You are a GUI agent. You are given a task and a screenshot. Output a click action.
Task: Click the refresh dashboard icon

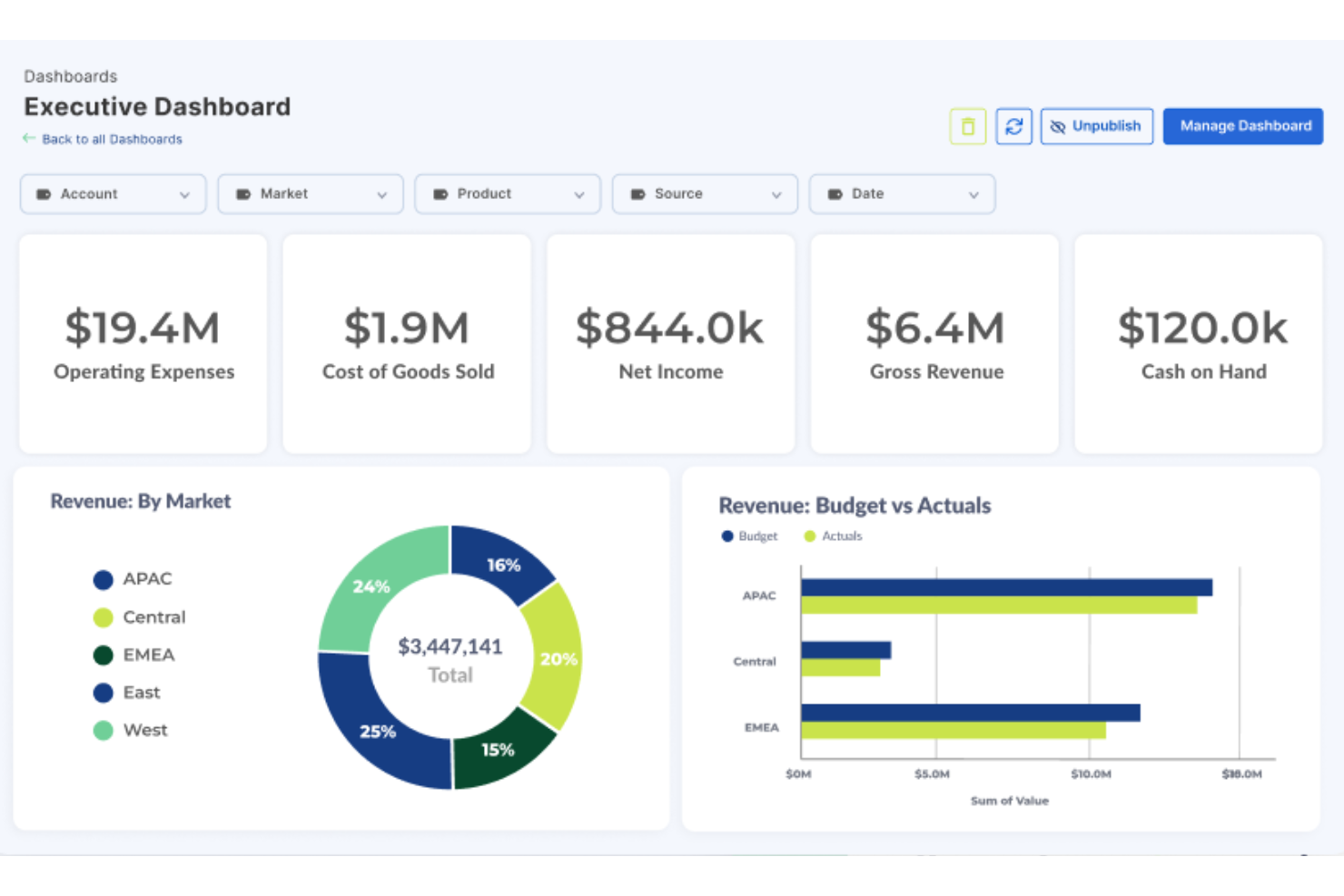coord(1014,126)
